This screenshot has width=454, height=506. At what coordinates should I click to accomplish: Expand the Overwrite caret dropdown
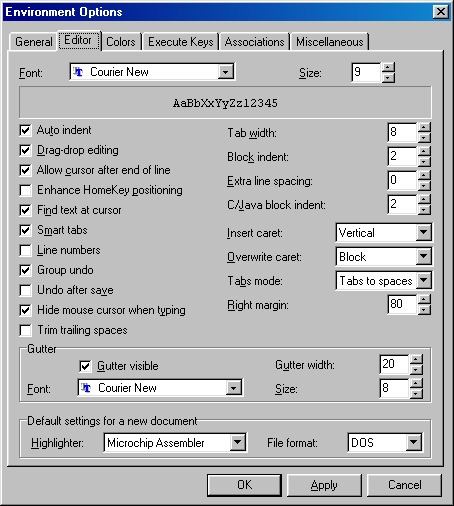click(423, 256)
